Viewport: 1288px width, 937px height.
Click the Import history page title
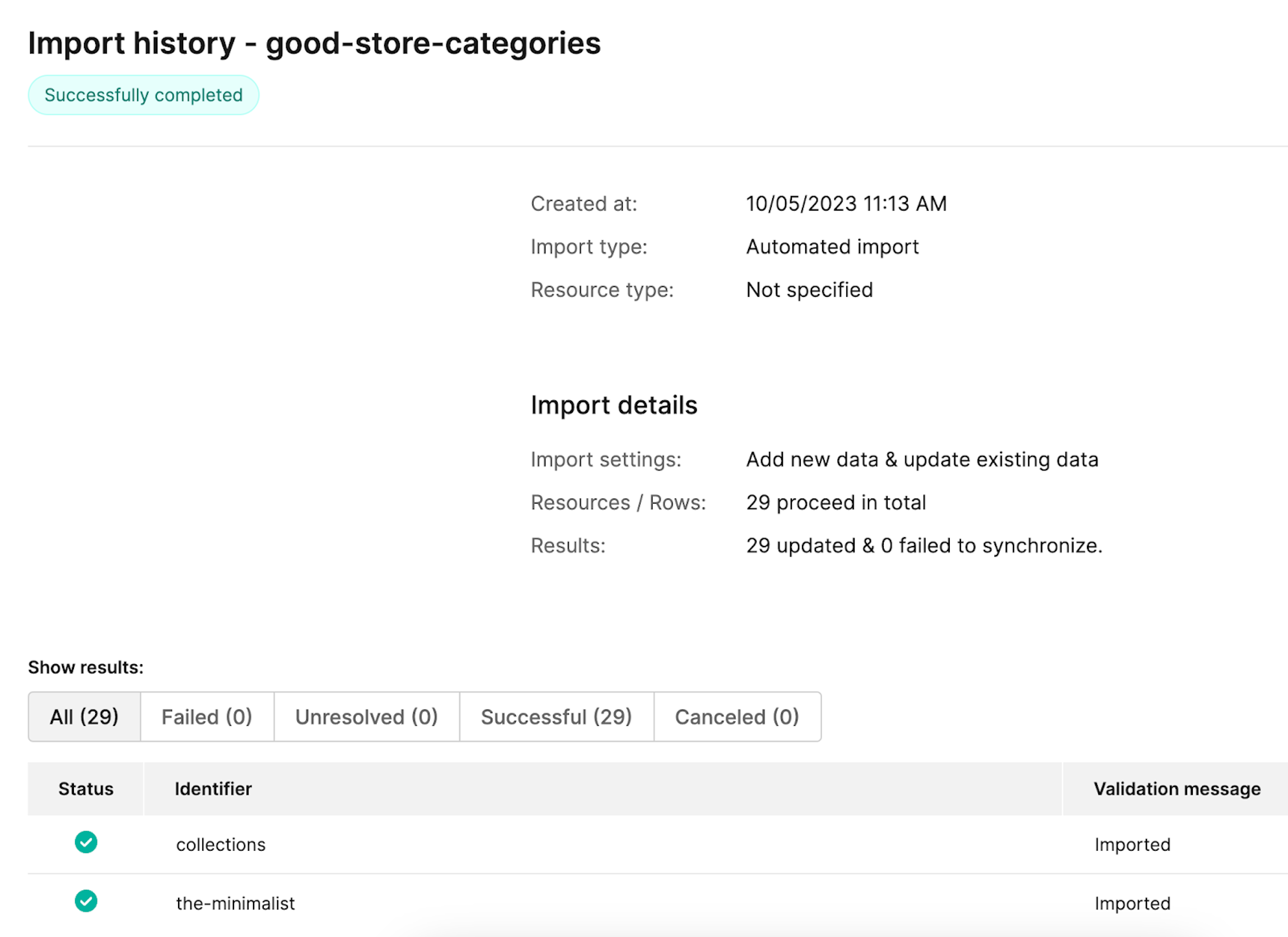point(314,44)
